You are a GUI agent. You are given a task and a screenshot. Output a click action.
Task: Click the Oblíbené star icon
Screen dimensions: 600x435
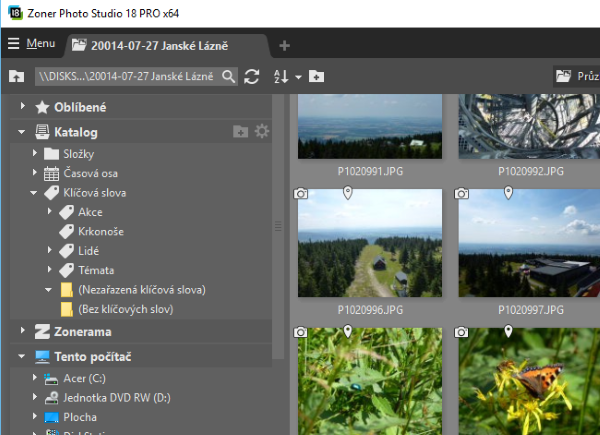(x=42, y=108)
